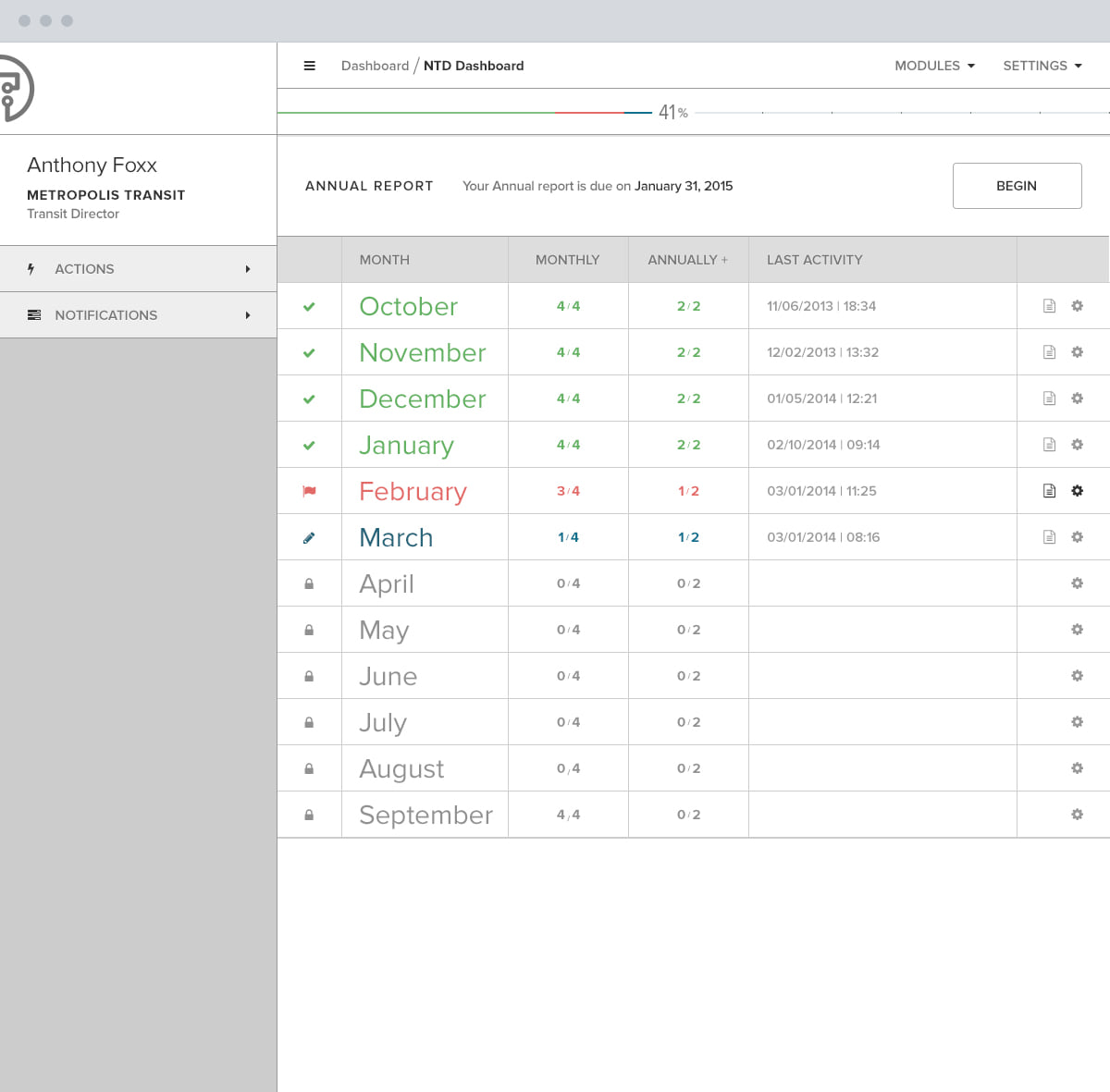Click the pencil edit icon beside March
This screenshot has width=1110, height=1092.
[x=309, y=537]
